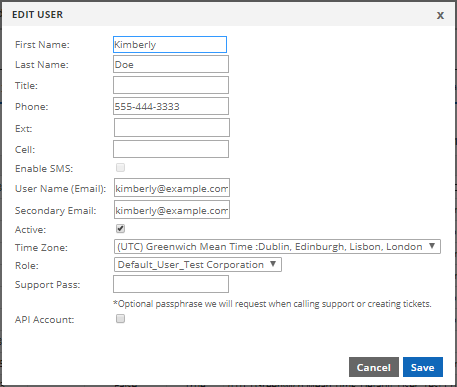Open the Time Zone dropdown
The image size is (457, 387).
click(277, 247)
